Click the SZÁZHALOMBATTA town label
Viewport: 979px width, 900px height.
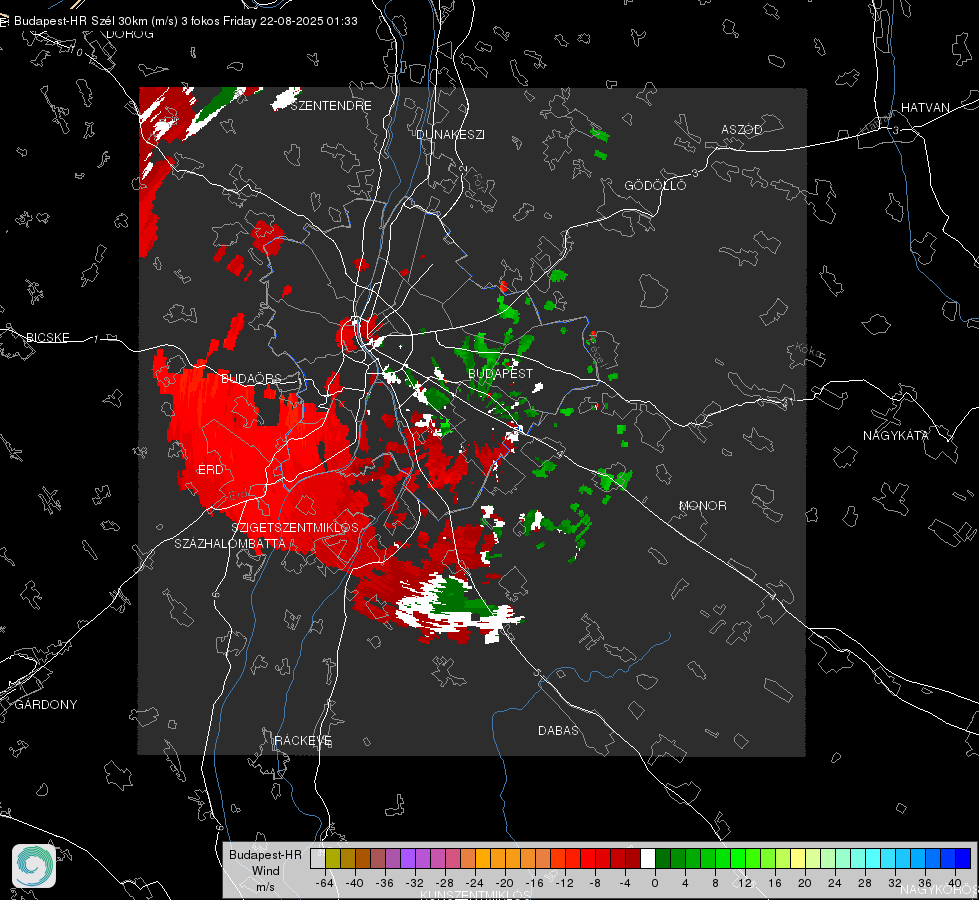coord(230,543)
